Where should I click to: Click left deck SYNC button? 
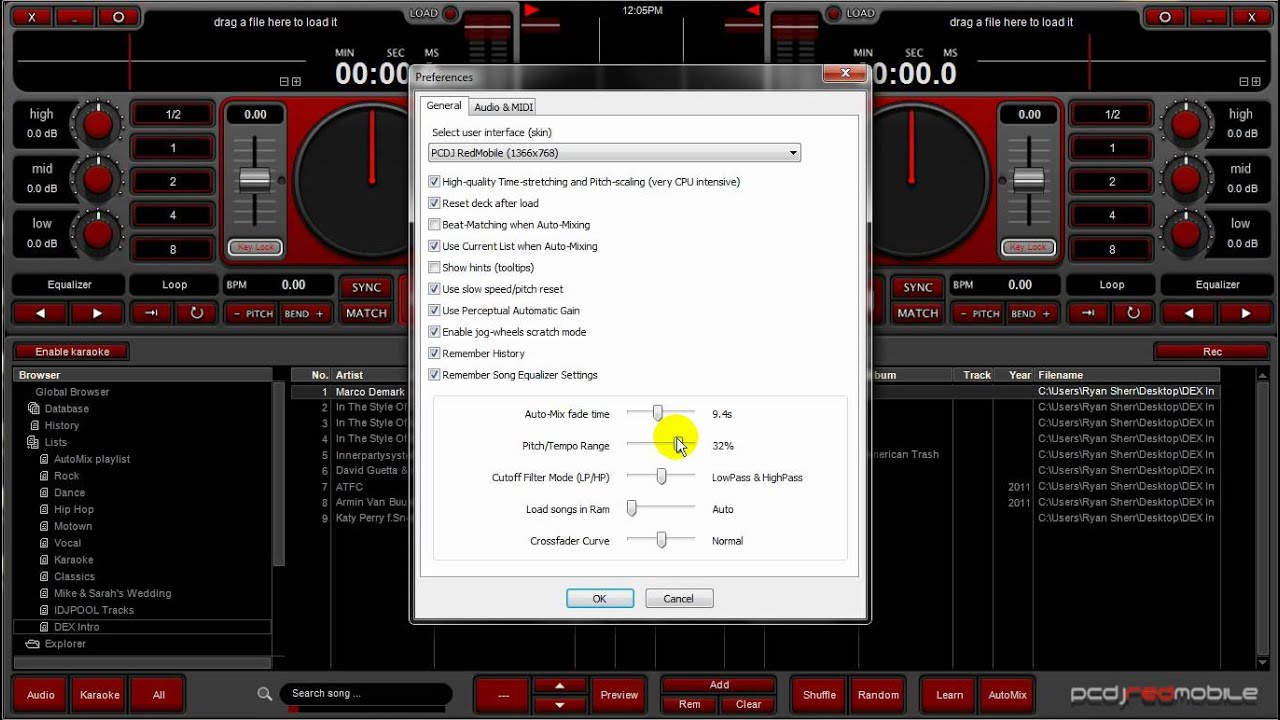click(x=366, y=287)
